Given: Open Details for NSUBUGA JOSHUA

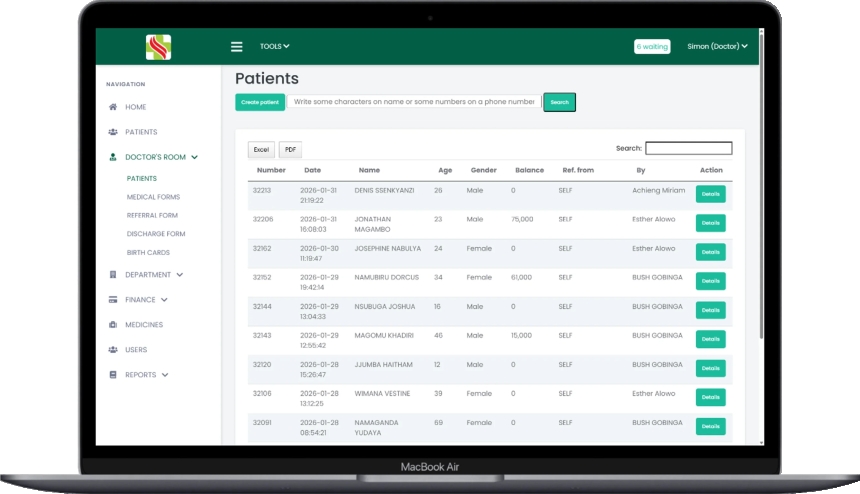Looking at the screenshot, I should (710, 310).
